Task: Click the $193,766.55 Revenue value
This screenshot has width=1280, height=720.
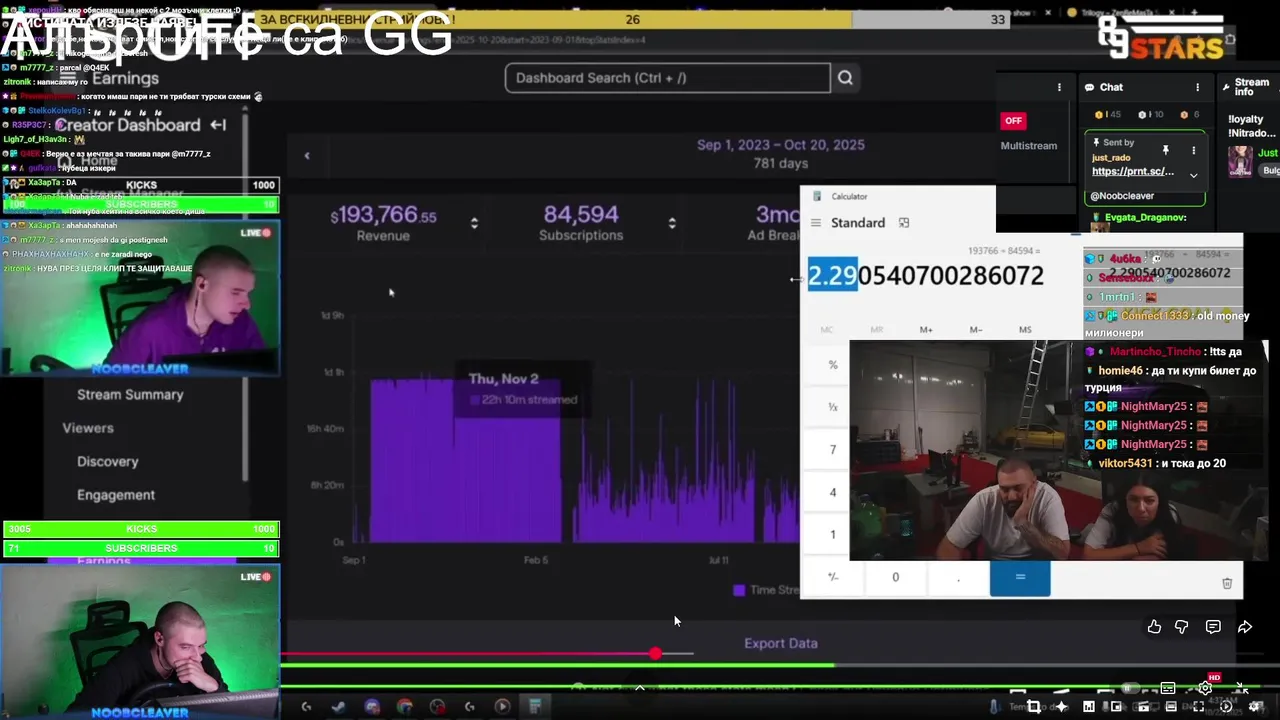Action: 384,215
